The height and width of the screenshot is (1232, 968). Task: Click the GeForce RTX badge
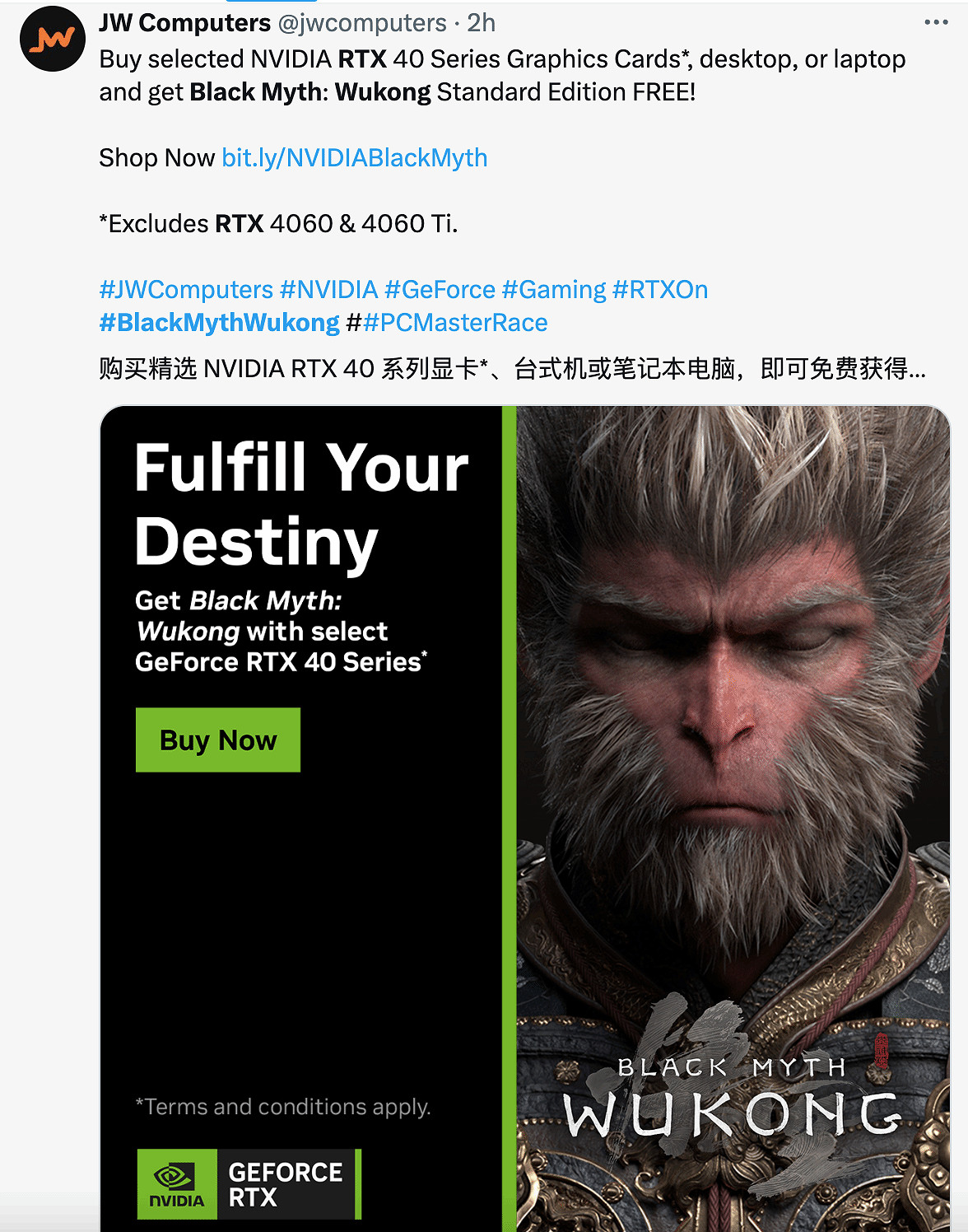(x=249, y=1184)
